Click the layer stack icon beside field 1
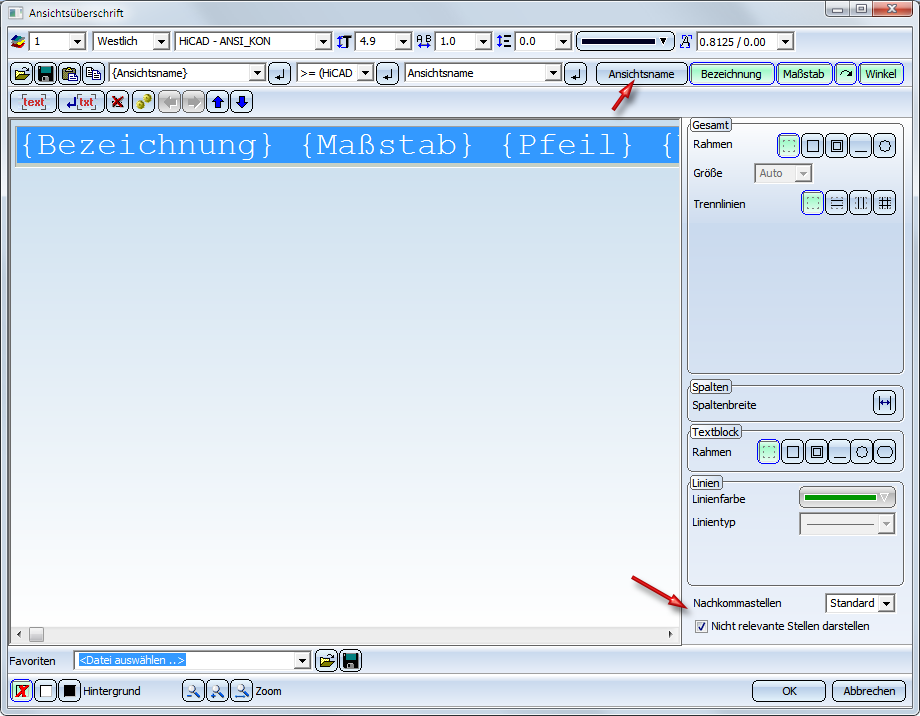The image size is (920, 716). (18, 42)
